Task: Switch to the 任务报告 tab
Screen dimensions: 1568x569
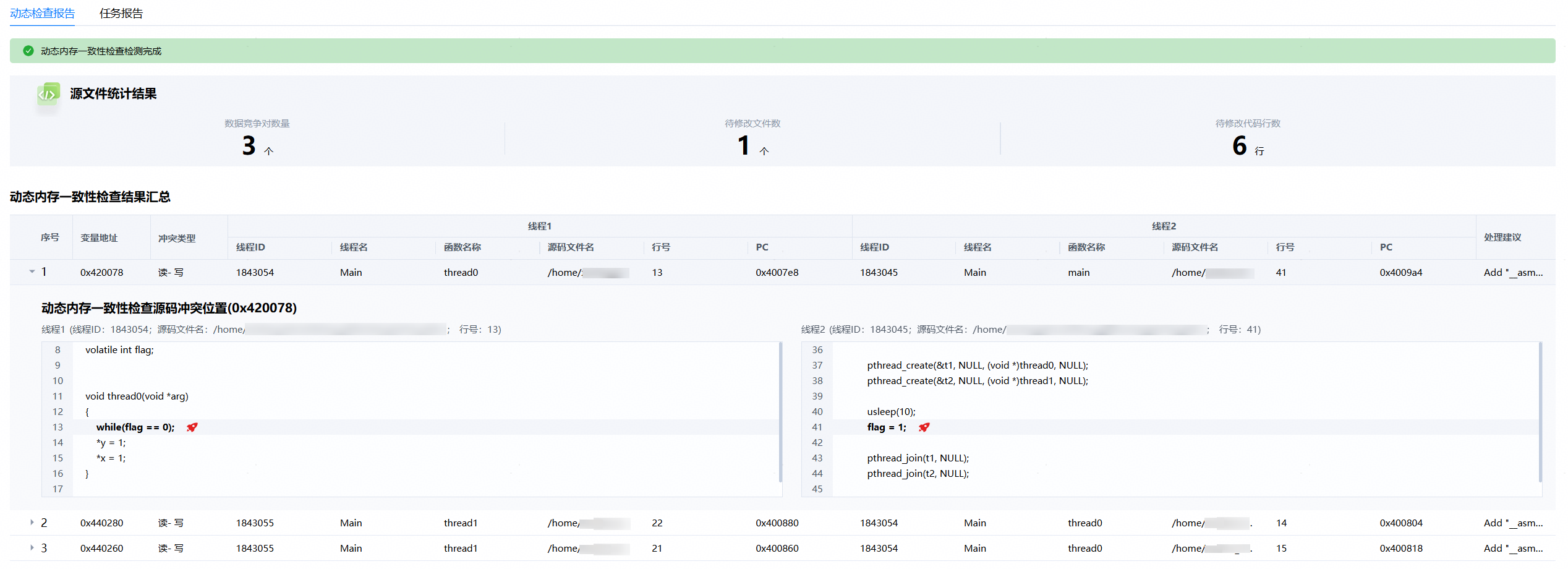Action: tap(121, 14)
